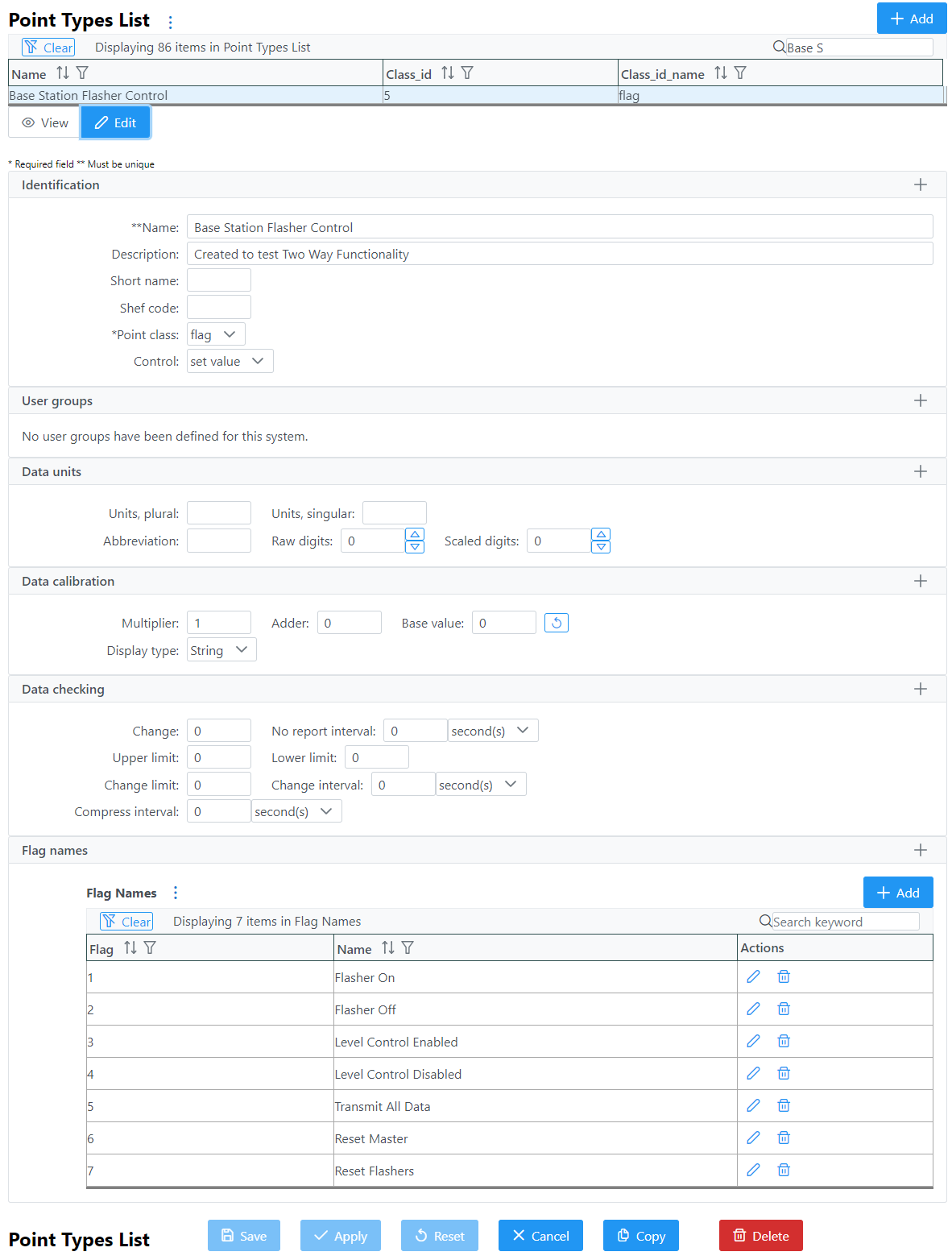Increase the Raw digits value
This screenshot has width=952, height=1260.
point(415,535)
